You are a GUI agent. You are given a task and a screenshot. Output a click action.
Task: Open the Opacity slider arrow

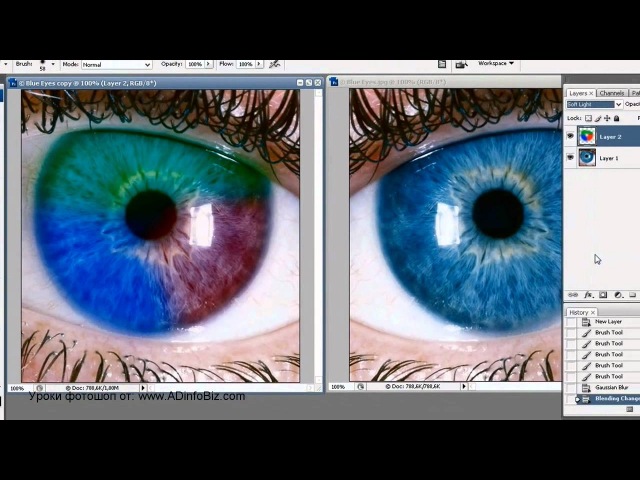point(209,64)
